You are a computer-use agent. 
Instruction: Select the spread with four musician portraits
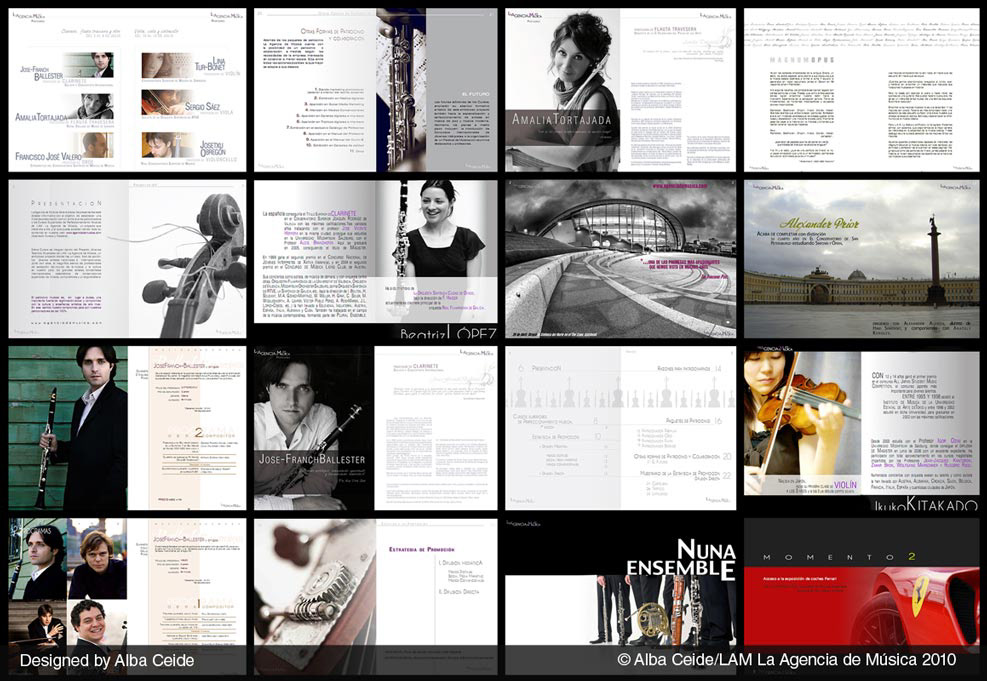click(127, 596)
